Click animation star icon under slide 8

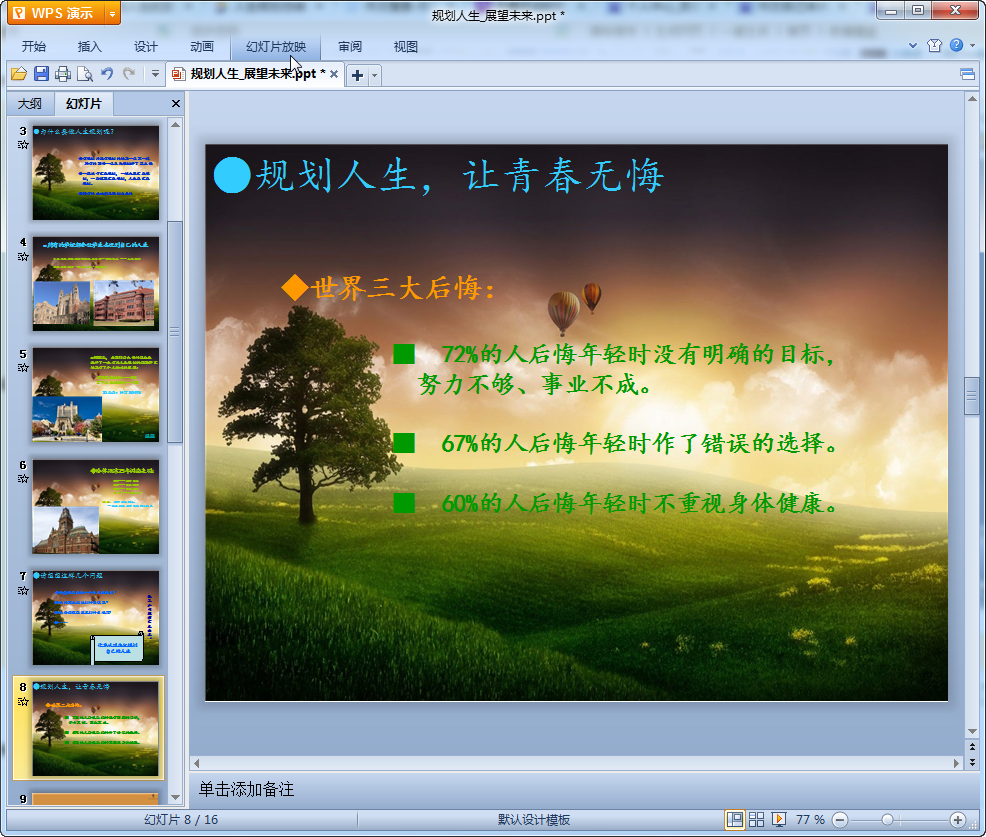point(23,702)
